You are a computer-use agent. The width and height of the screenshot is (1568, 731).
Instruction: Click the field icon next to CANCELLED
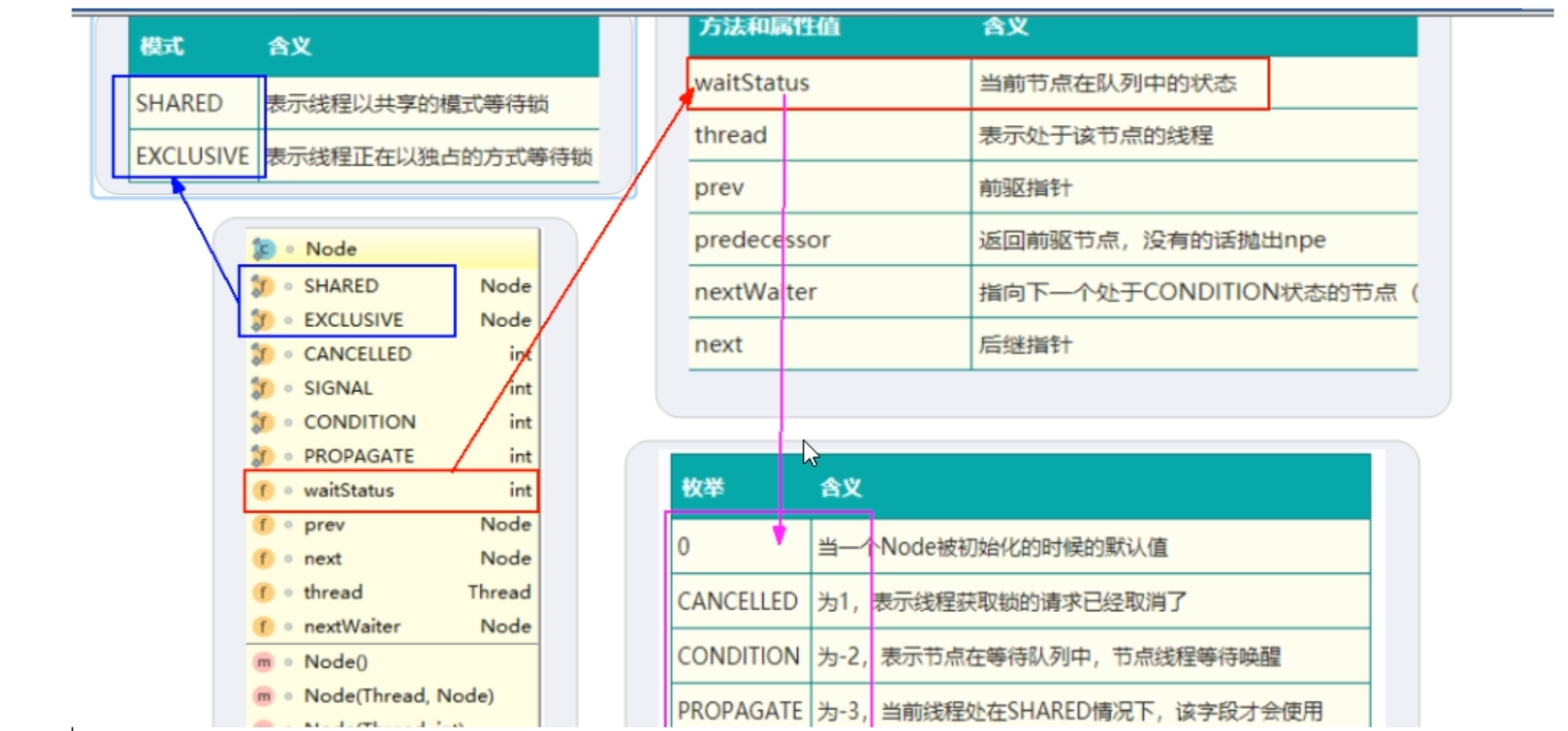[x=263, y=354]
